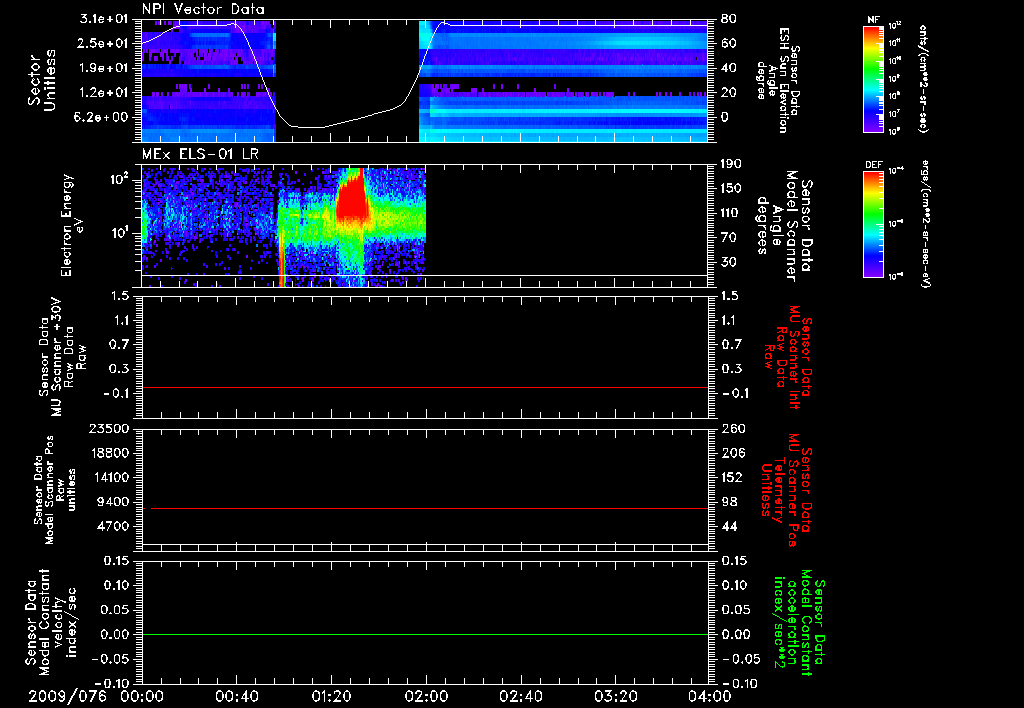Viewport: 1024px width, 708px height.
Task: Click the white sun elevation curve in data gap
Action: (346, 122)
